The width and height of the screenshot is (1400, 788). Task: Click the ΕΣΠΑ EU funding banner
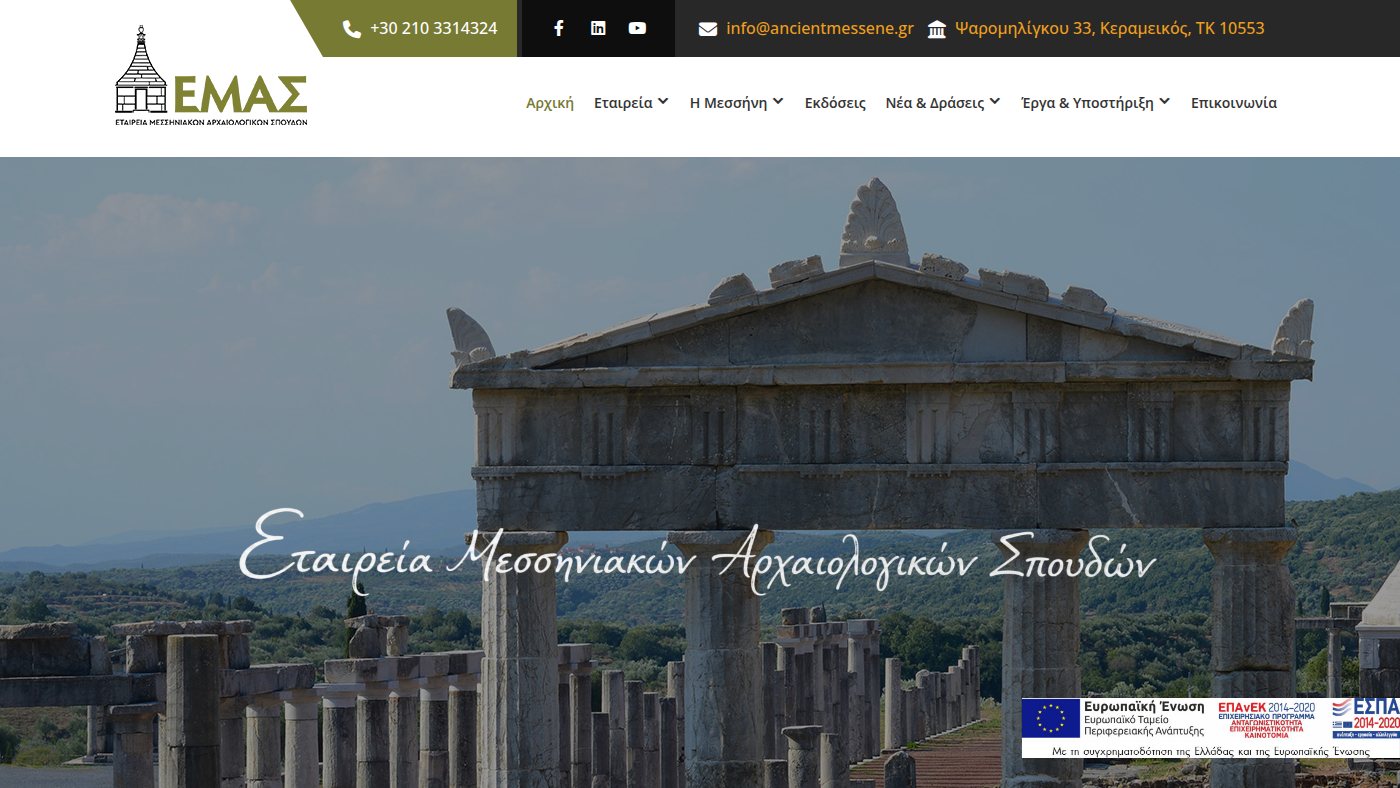click(1210, 727)
